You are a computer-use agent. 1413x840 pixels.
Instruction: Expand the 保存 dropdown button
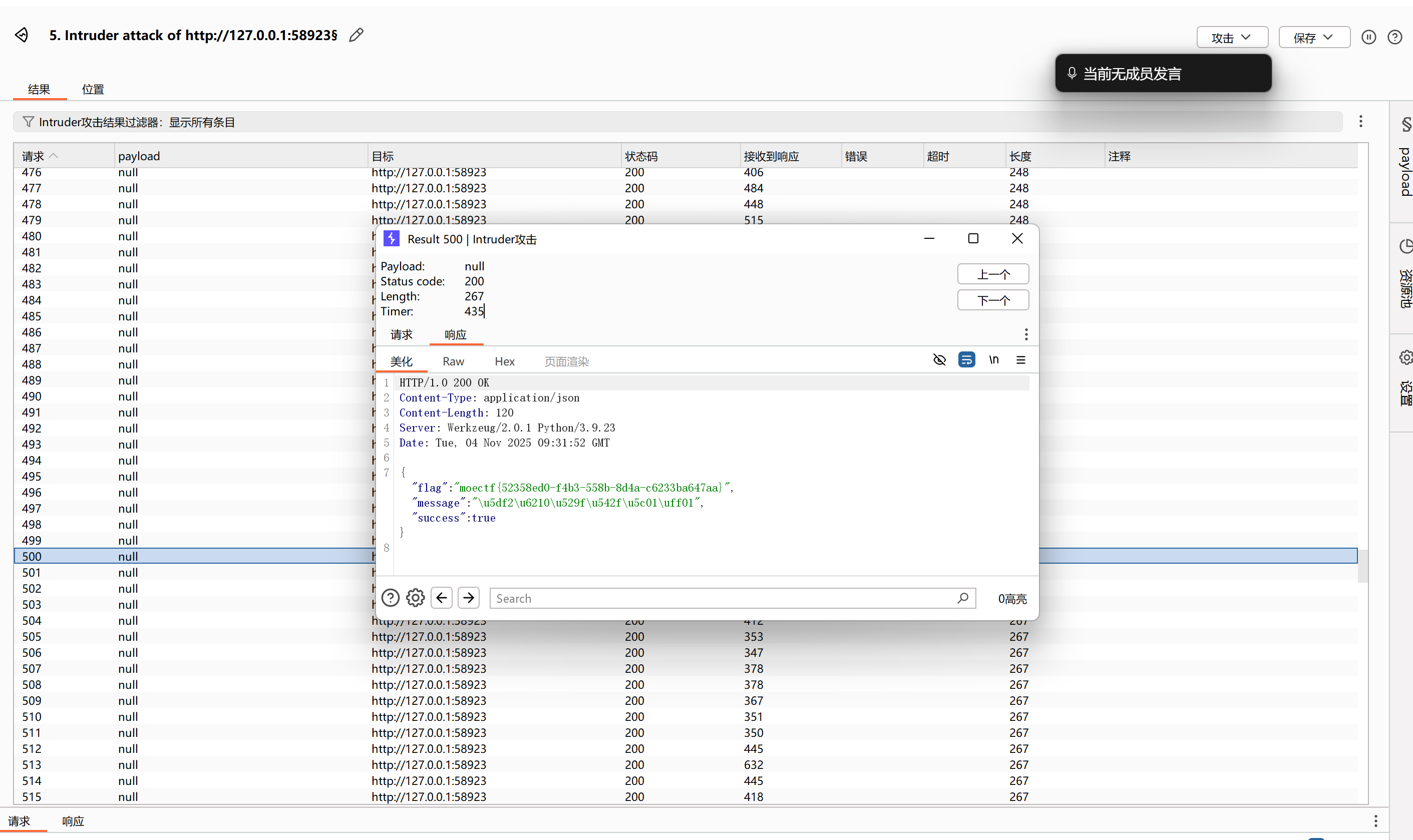[x=1313, y=38]
